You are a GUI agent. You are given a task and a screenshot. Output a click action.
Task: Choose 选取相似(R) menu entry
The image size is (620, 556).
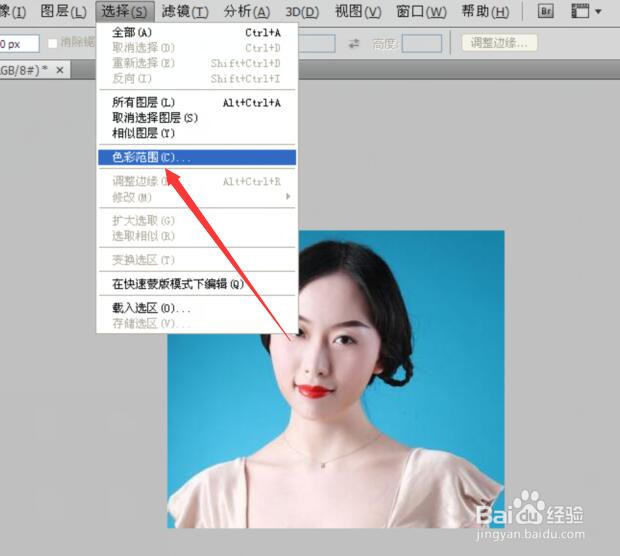(197, 236)
